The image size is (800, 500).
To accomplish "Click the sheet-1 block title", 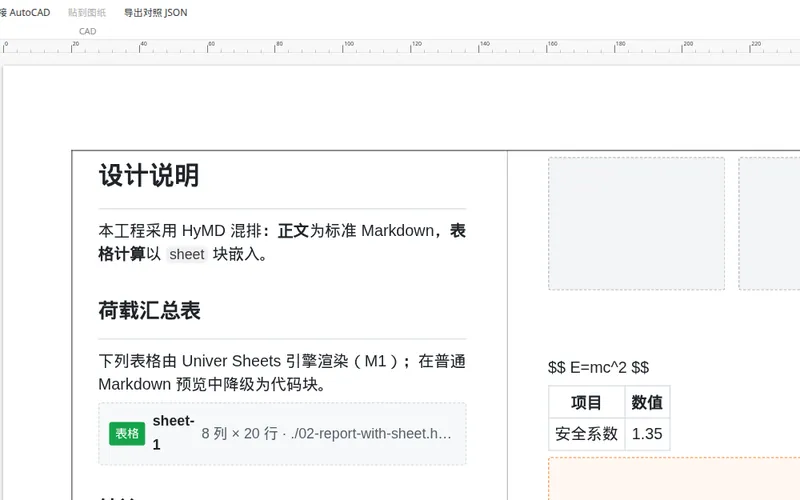I will (173, 433).
